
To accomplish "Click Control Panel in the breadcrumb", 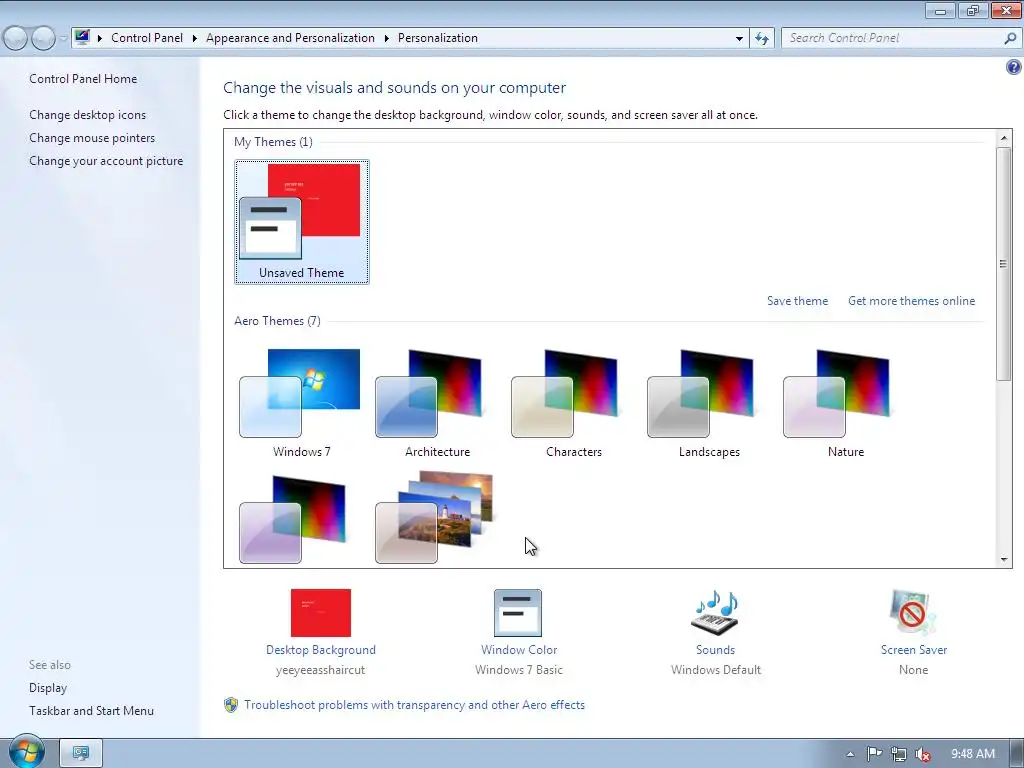I will click(147, 38).
